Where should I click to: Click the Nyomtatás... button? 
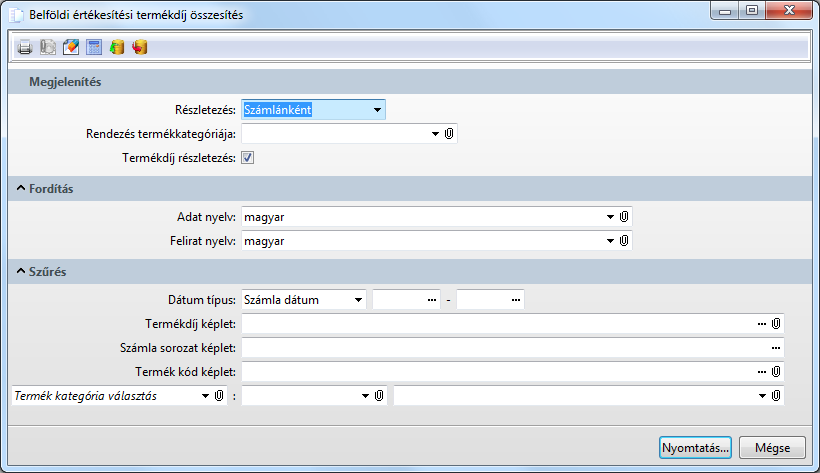(x=696, y=447)
